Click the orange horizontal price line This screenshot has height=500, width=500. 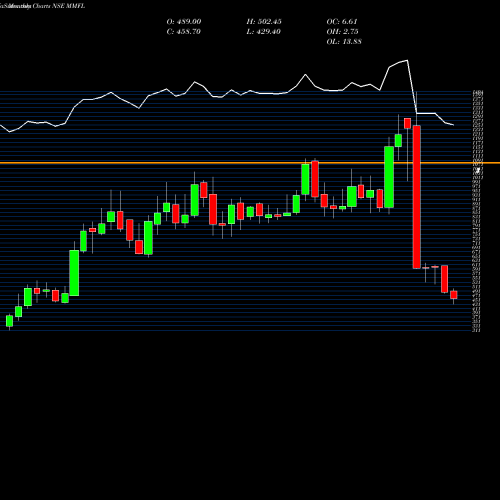(250, 163)
